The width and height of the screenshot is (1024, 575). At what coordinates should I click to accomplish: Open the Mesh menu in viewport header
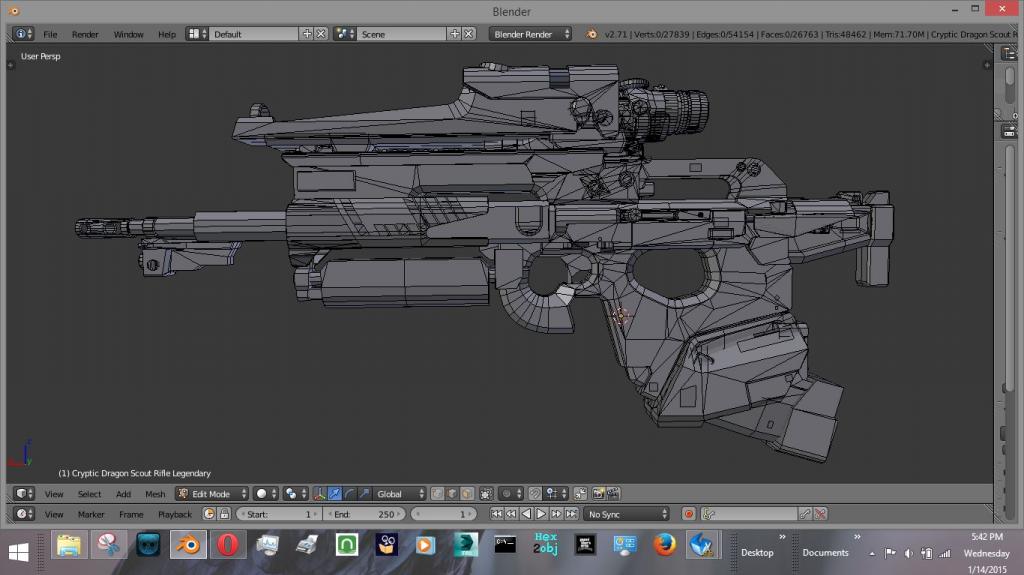click(x=155, y=494)
